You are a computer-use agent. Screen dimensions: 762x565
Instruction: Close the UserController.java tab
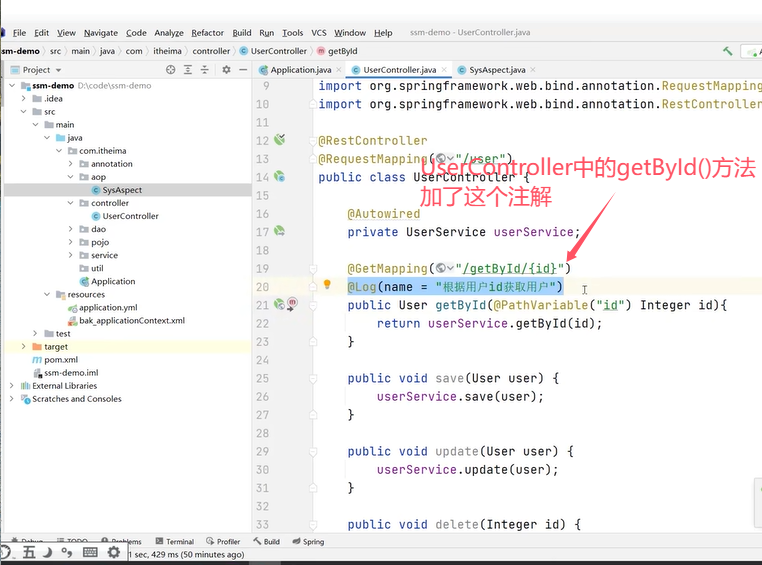point(444,70)
